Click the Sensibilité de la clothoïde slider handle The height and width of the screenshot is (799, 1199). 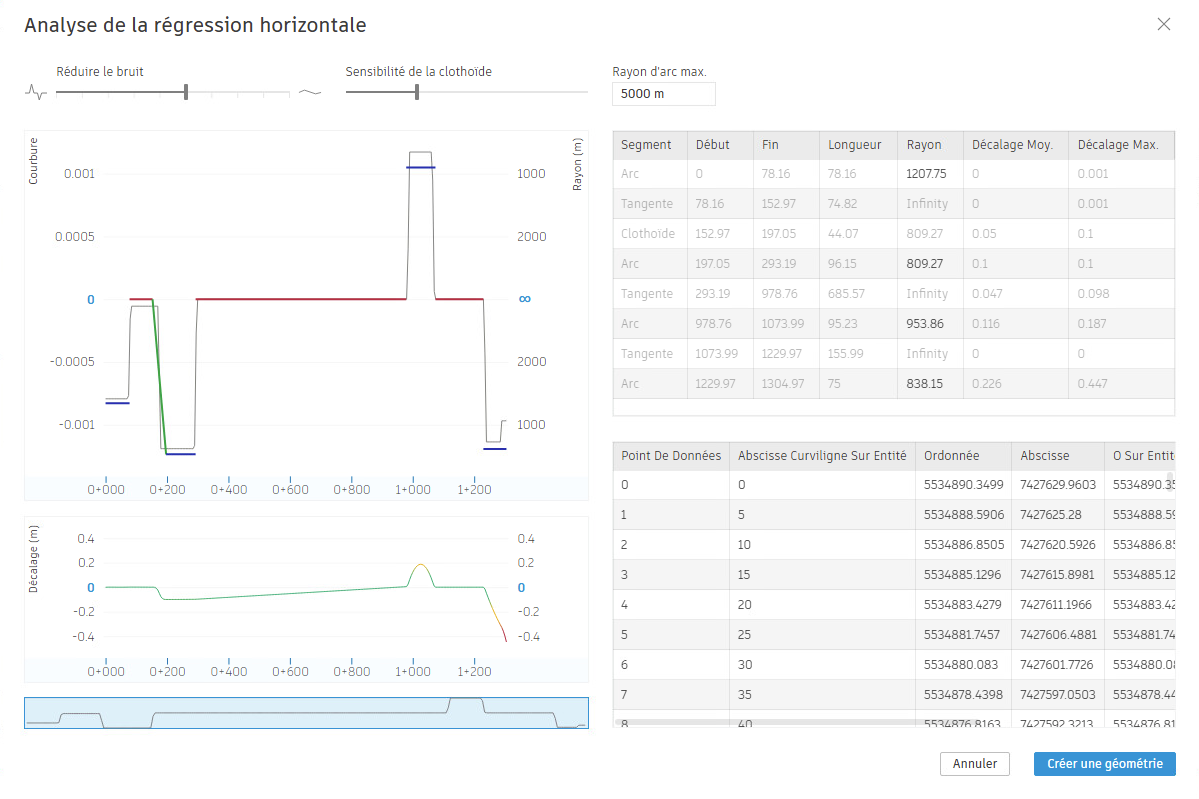pyautogui.click(x=417, y=93)
